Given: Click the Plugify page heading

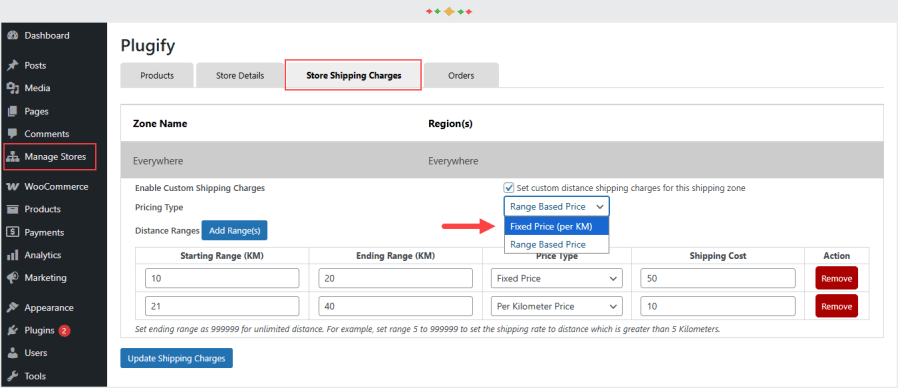Looking at the screenshot, I should click(148, 45).
